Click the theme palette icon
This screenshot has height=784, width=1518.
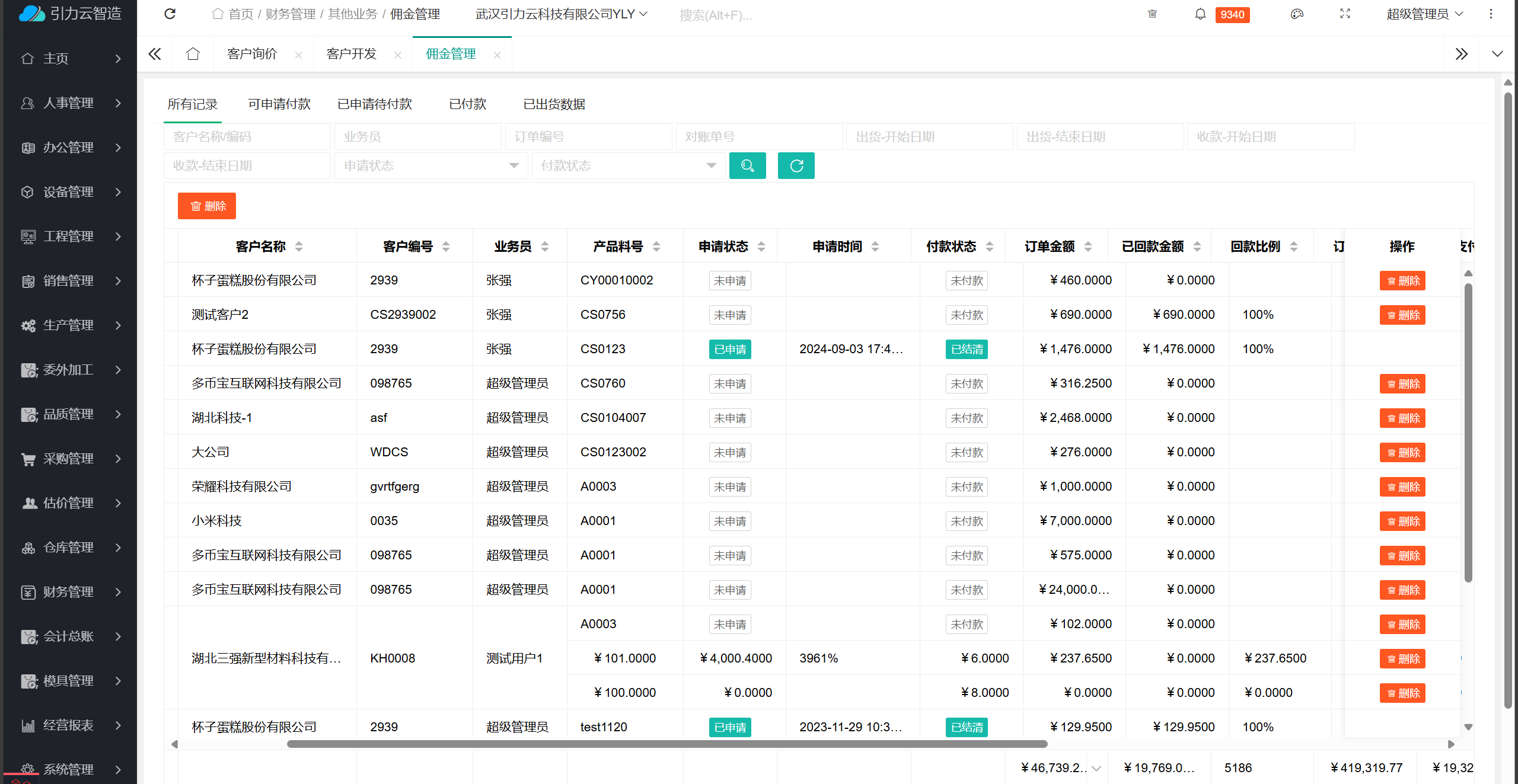pos(1296,14)
